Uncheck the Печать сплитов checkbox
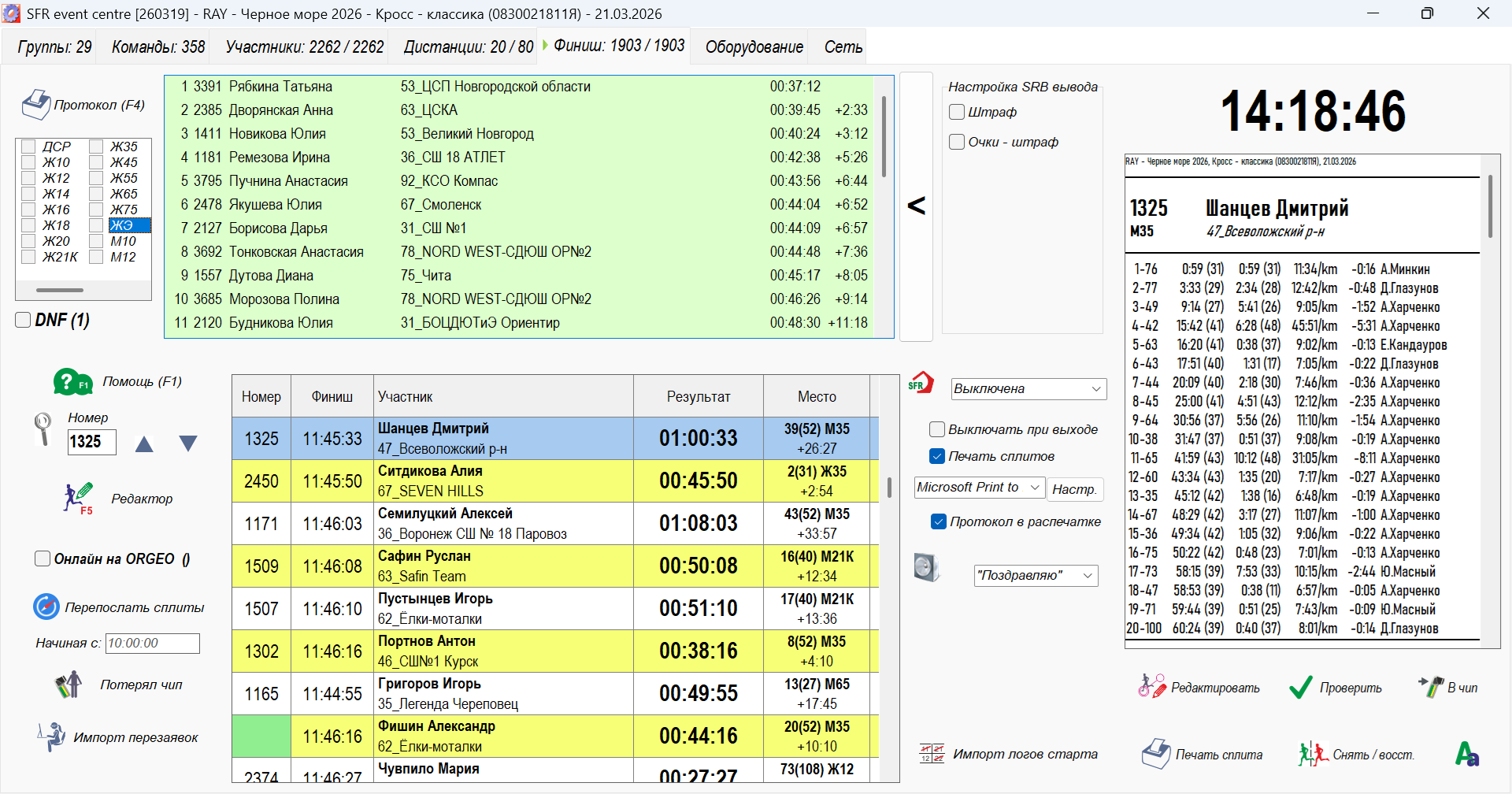1512x794 pixels. pyautogui.click(x=937, y=456)
